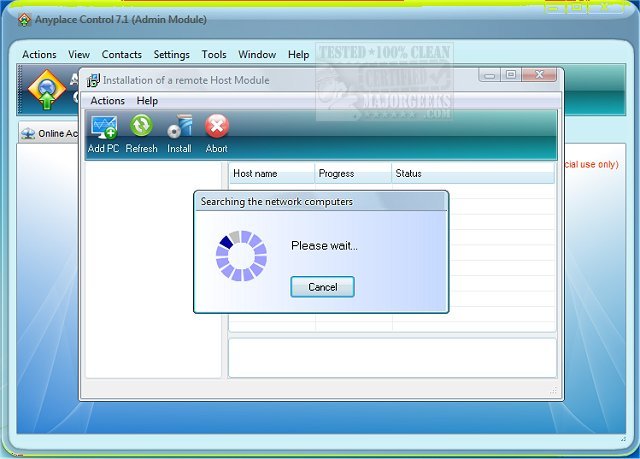
Task: Open Actions menu in main window
Action: point(39,54)
